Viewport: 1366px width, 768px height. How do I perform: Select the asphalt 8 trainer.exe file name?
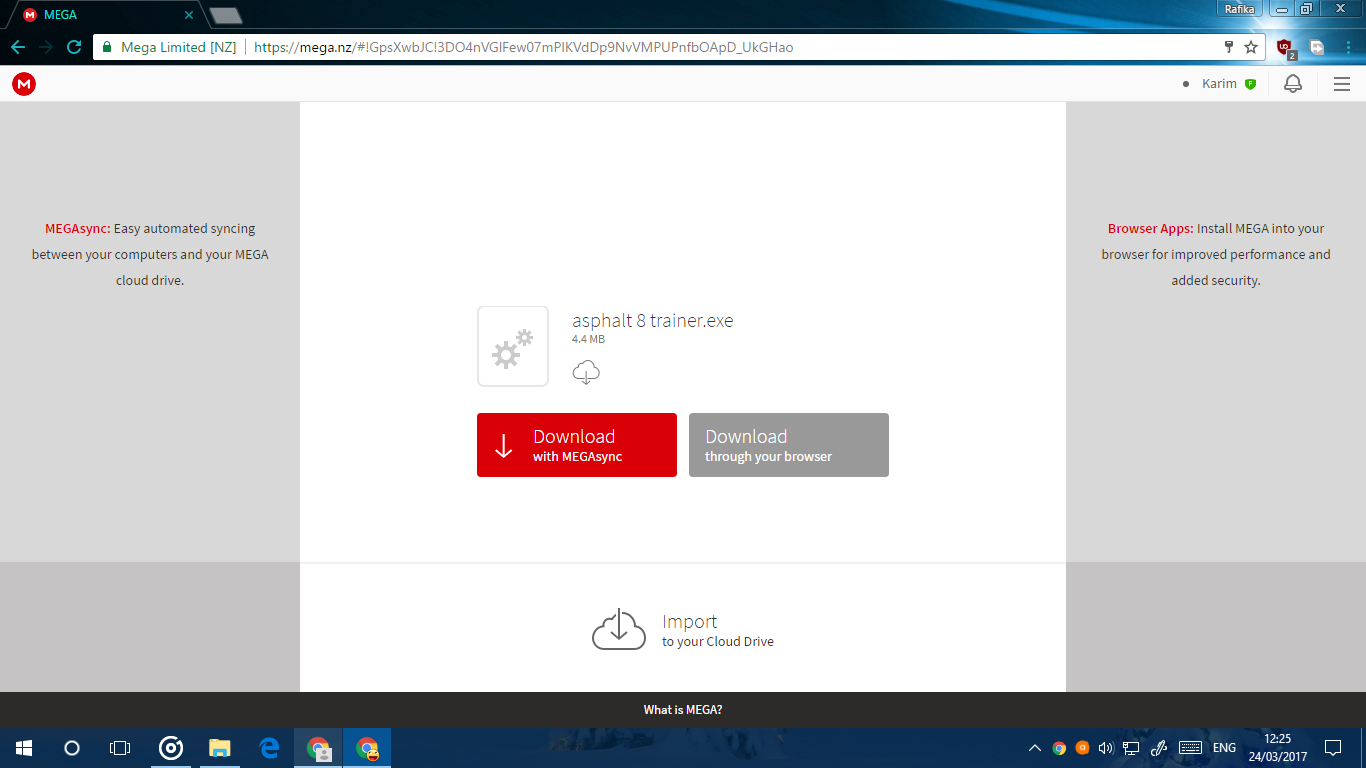click(653, 321)
